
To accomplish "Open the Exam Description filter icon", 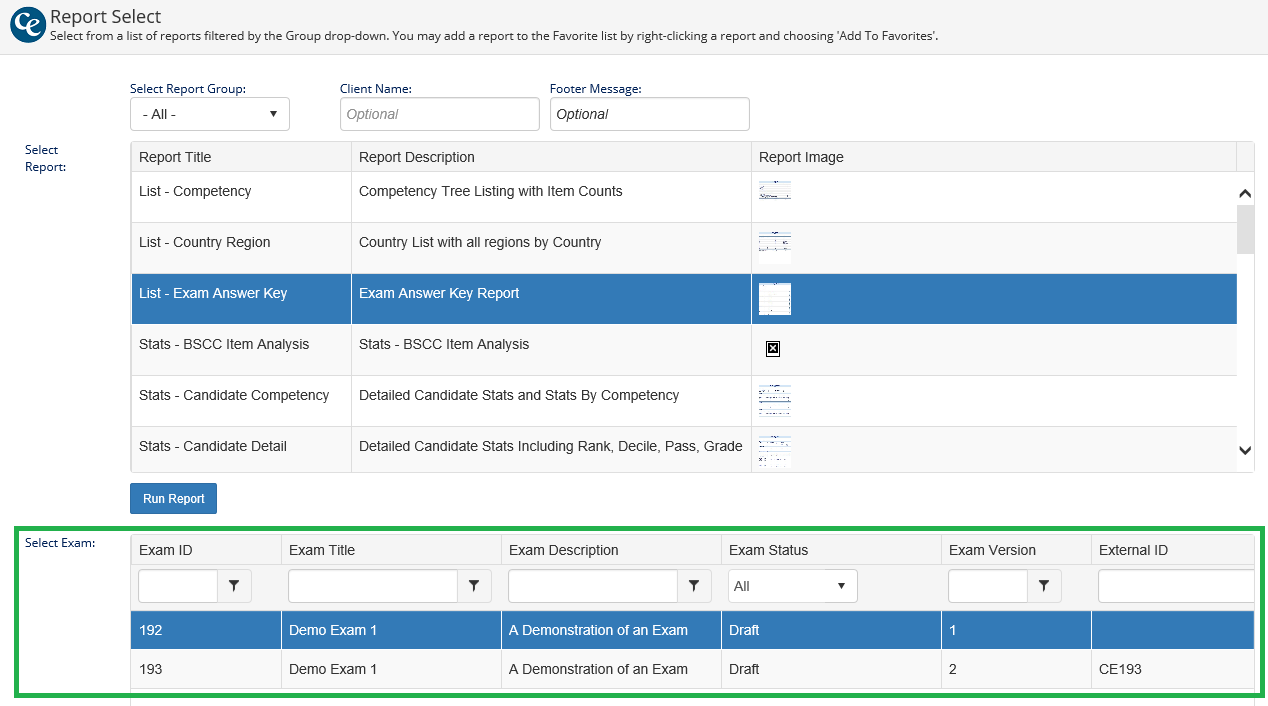I will coord(694,586).
